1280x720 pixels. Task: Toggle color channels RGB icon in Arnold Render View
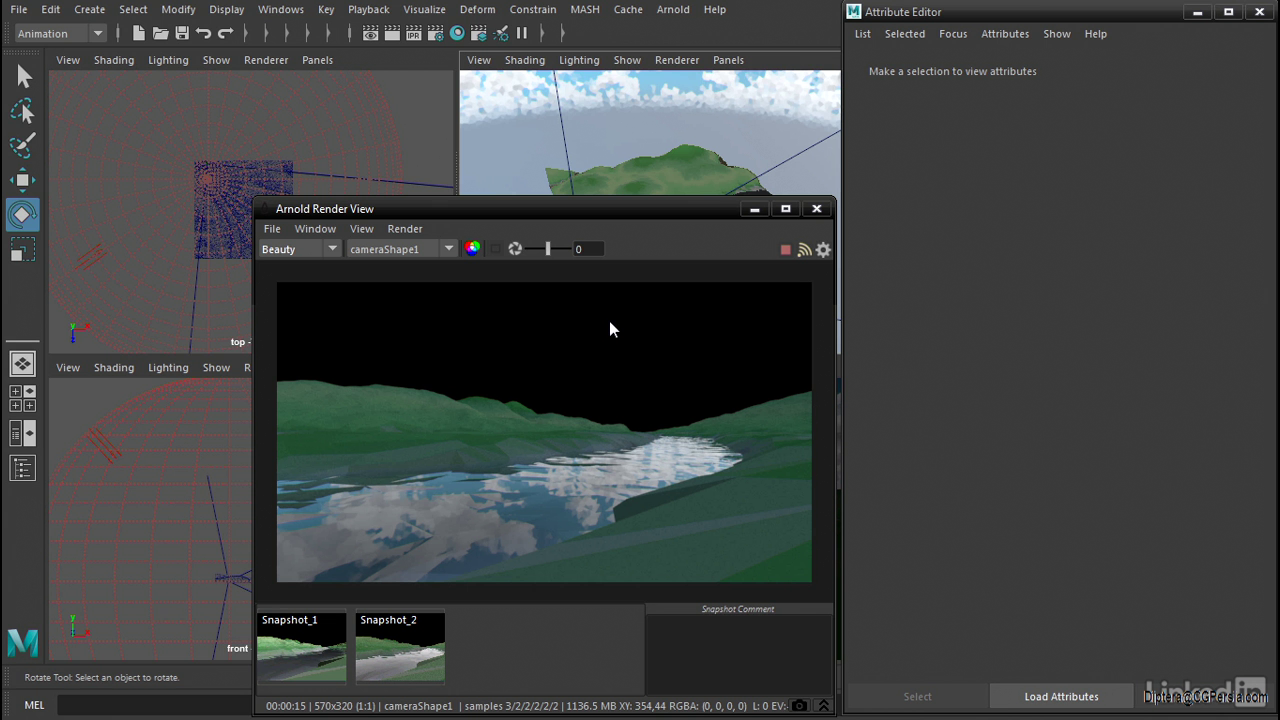tap(472, 249)
